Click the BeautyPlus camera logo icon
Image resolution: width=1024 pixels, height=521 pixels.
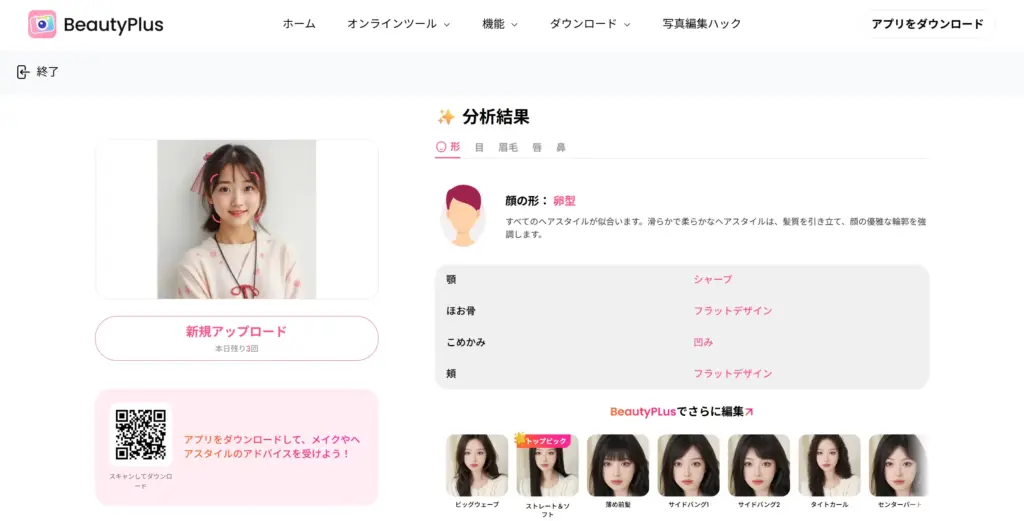[x=42, y=24]
